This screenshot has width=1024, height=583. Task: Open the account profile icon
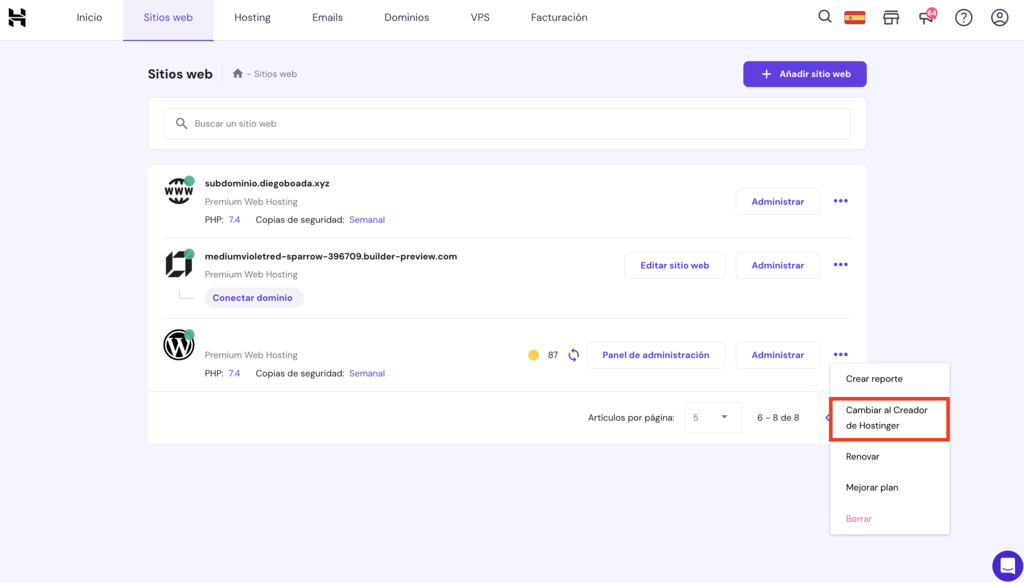click(x=999, y=17)
